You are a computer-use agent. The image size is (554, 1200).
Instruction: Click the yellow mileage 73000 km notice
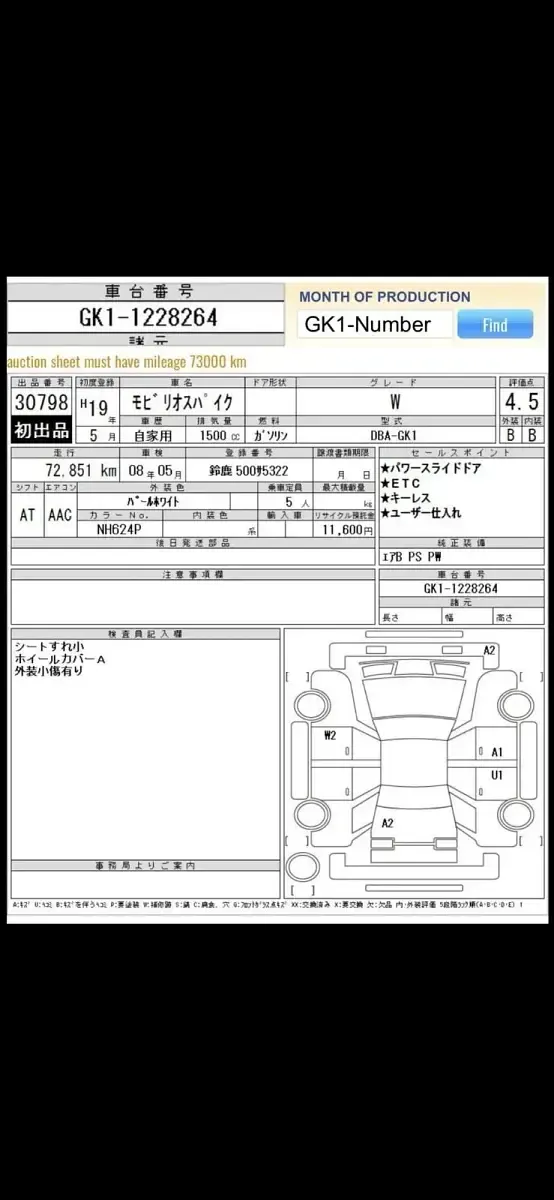tap(126, 361)
